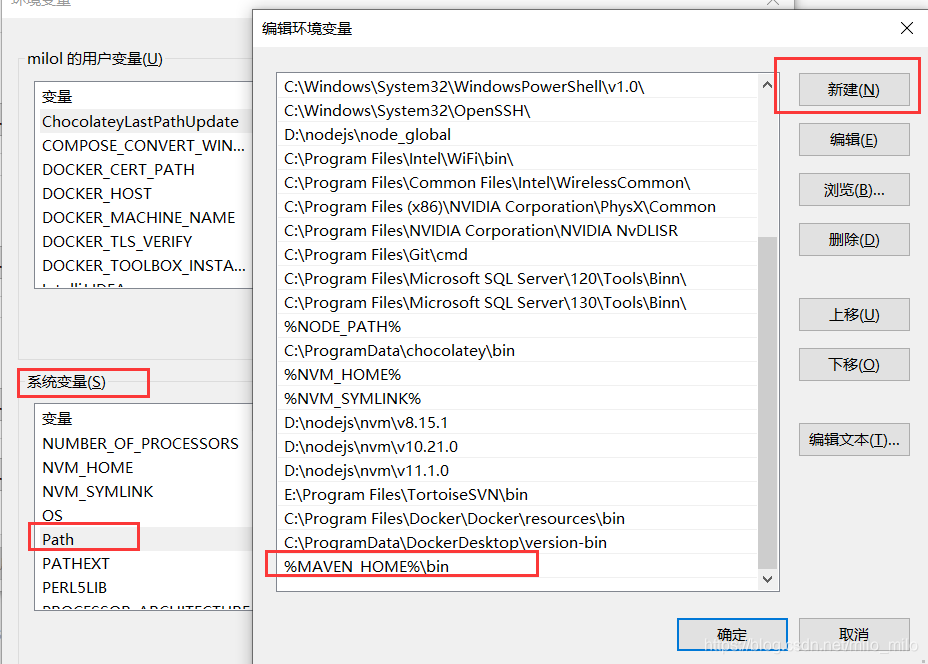Close the 编辑环境变量 dialog

tap(906, 28)
